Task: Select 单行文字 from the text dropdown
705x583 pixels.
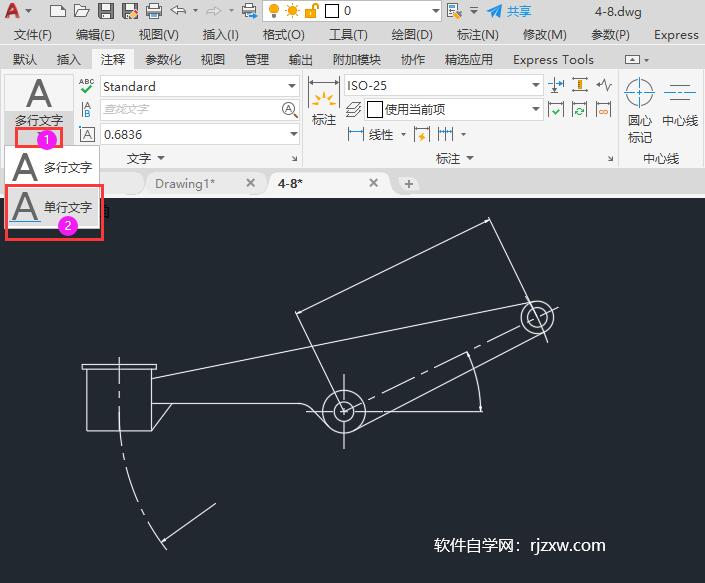Action: pyautogui.click(x=52, y=207)
